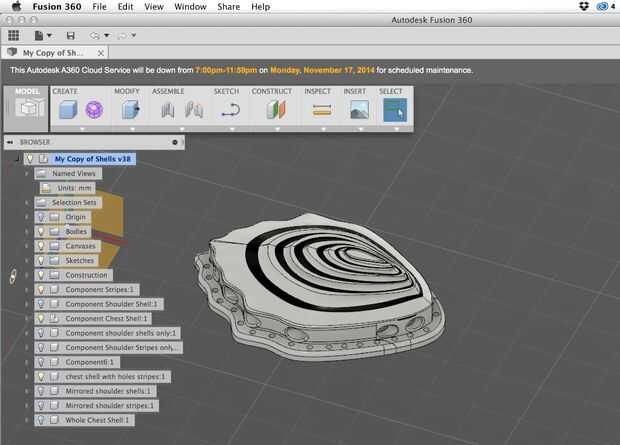Select the Create Form purple icon
The height and width of the screenshot is (445, 620).
click(94, 110)
